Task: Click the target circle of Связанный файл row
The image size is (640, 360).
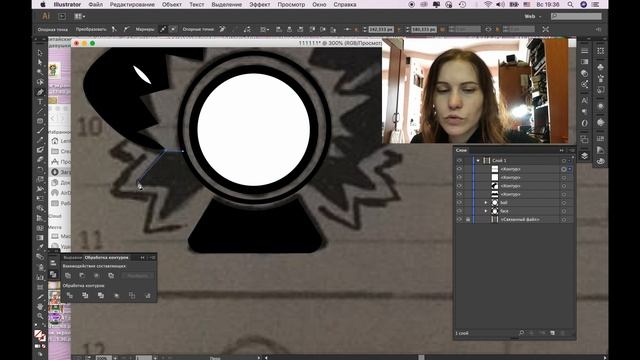Action: [564, 220]
